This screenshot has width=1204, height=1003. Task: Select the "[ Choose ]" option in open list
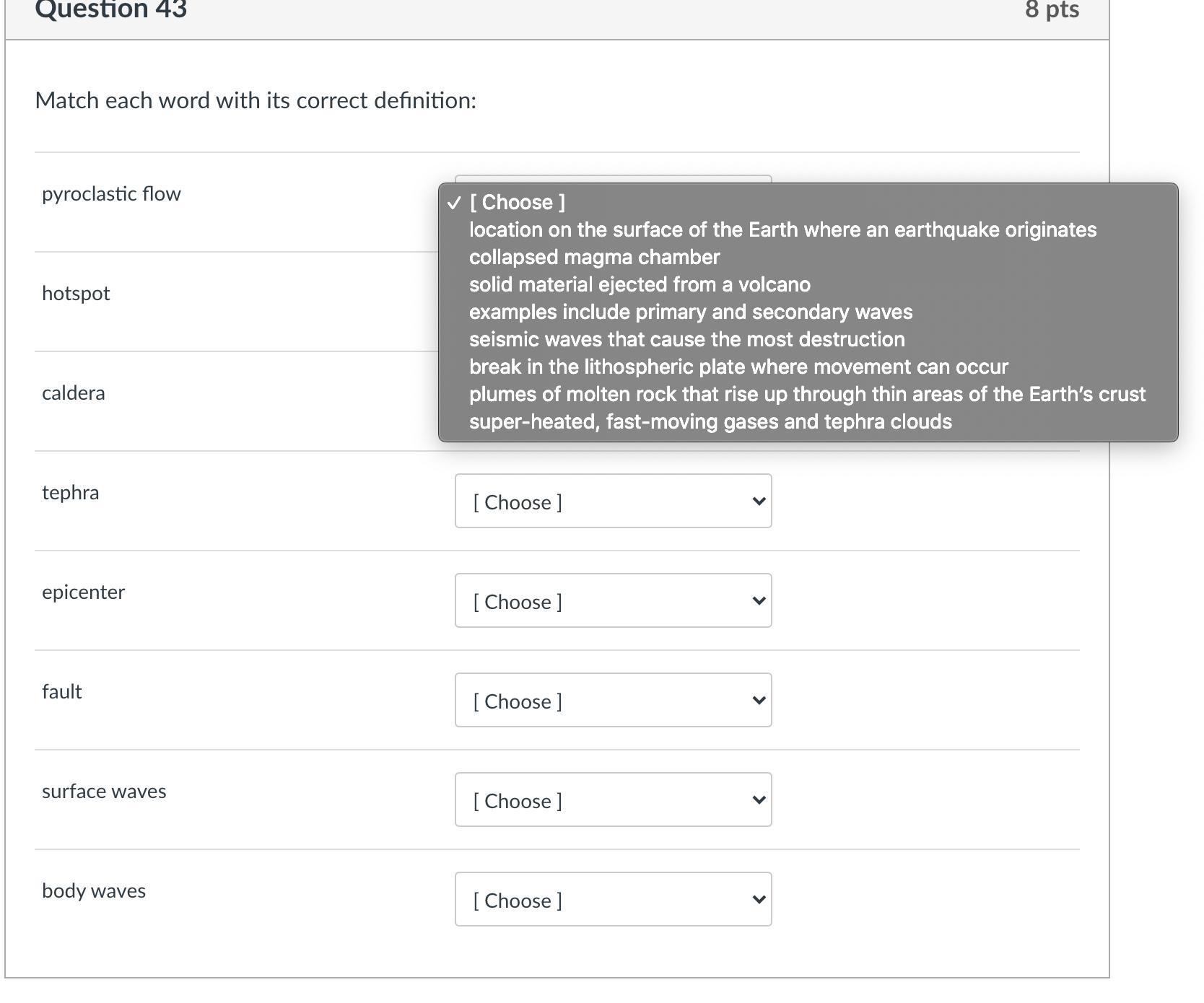pyautogui.click(x=517, y=203)
